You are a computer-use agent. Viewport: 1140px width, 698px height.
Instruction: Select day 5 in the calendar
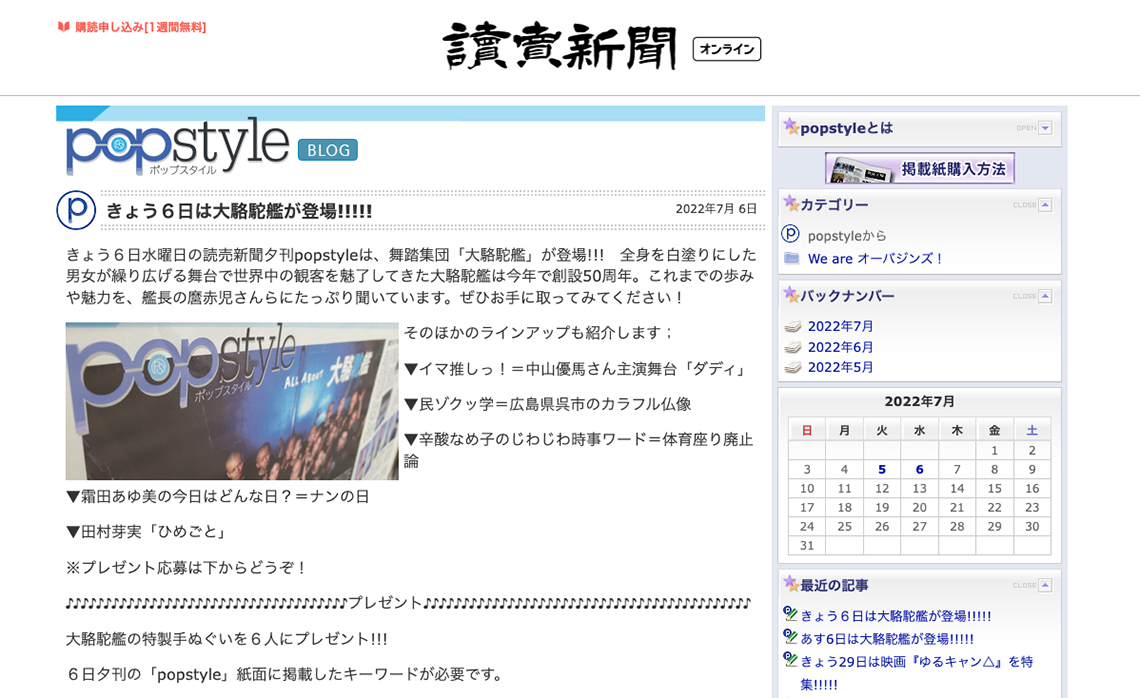pyautogui.click(x=882, y=470)
